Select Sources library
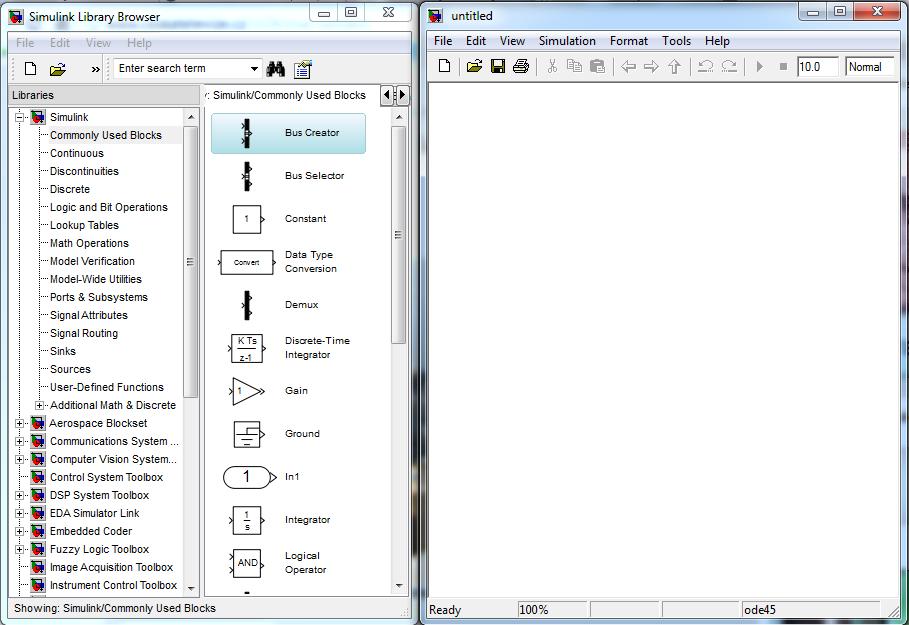This screenshot has height=625, width=909. pos(70,369)
